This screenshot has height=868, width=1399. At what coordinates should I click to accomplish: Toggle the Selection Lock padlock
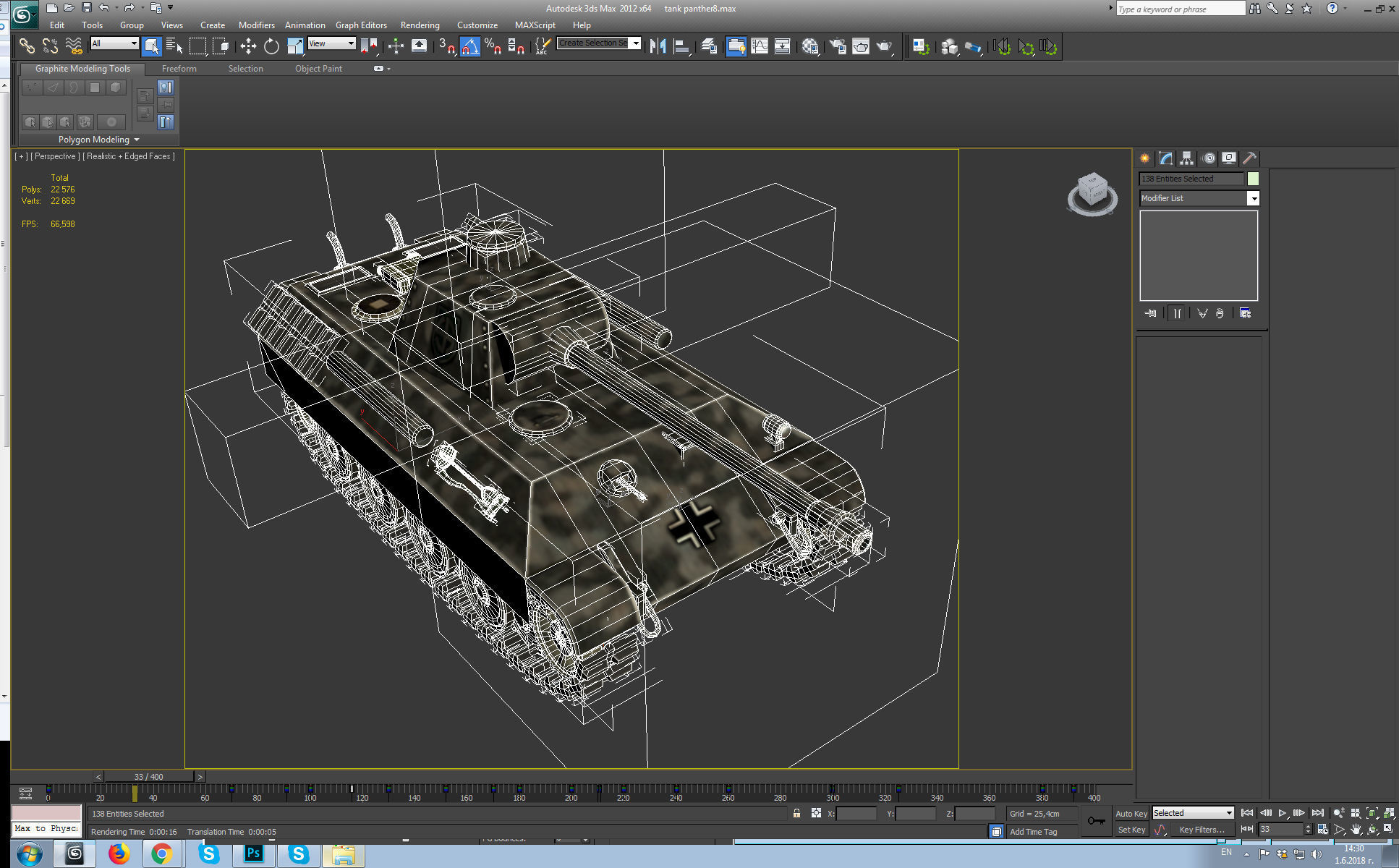point(796,813)
